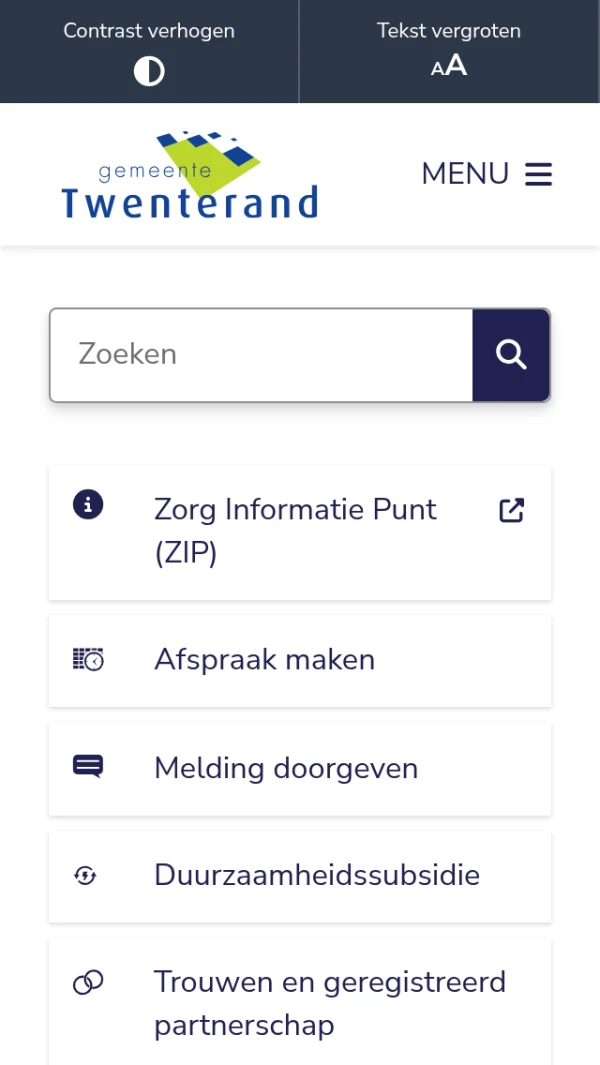Click the info icon beside Zorg Informatie Punt

(88, 505)
